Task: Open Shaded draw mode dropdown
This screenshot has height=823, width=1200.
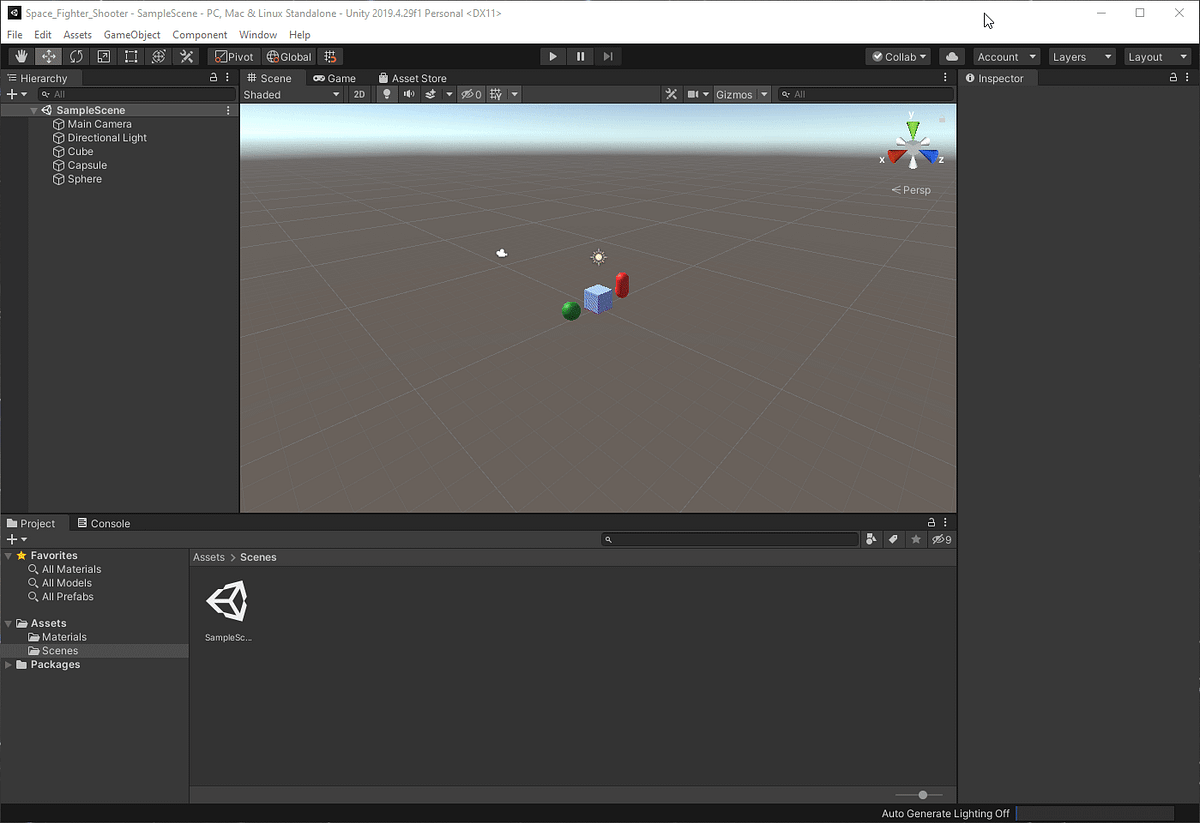Action: coord(292,94)
